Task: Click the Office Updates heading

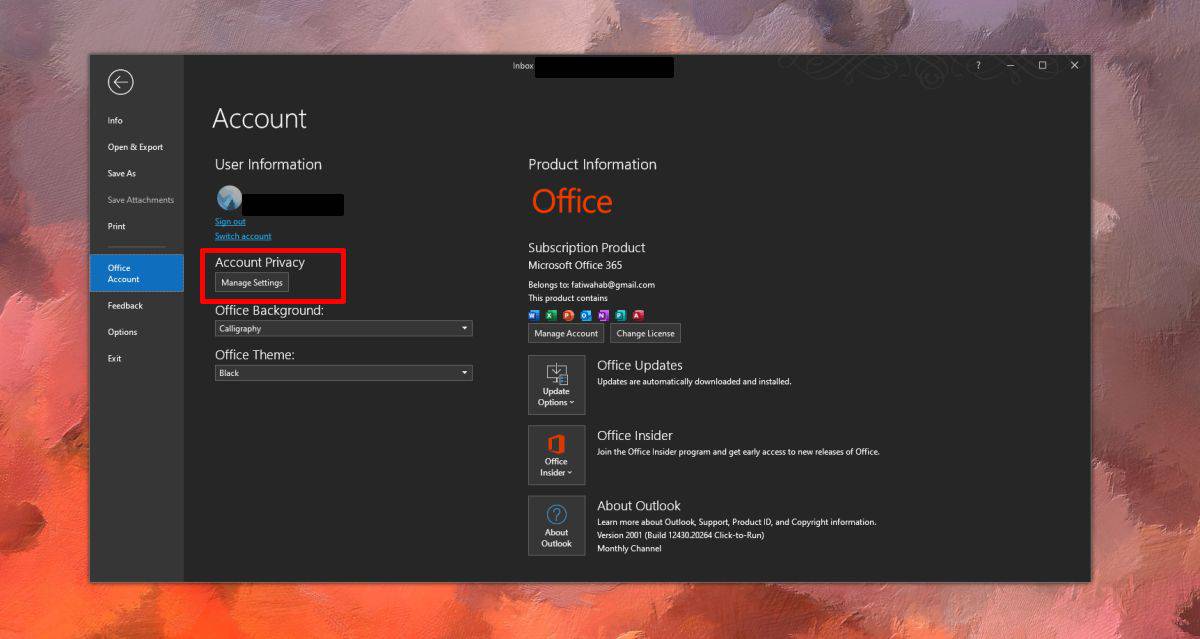Action: pyautogui.click(x=640, y=365)
